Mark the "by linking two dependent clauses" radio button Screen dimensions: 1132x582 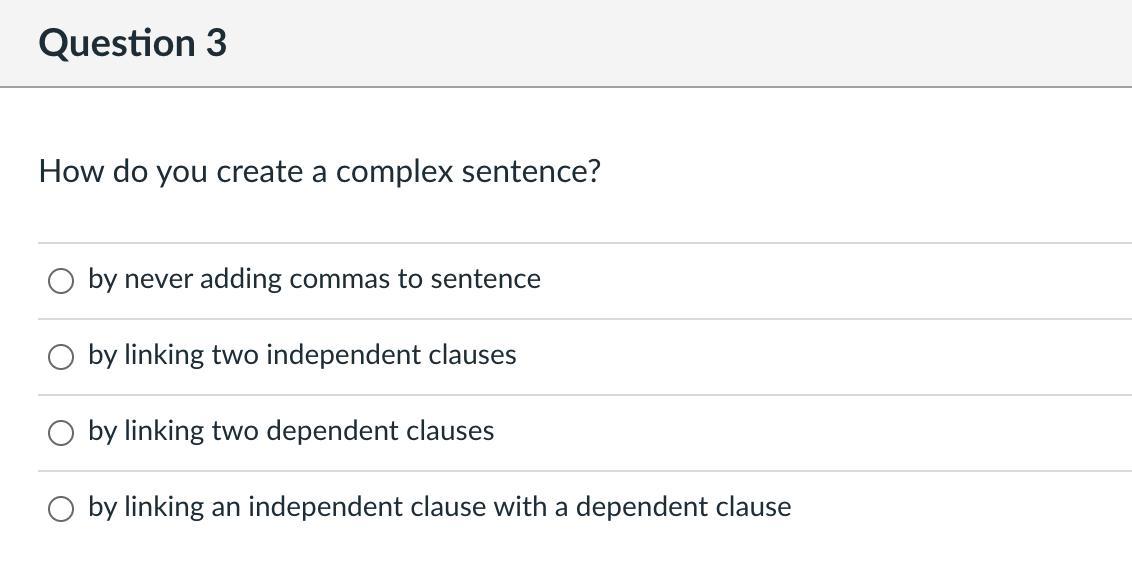click(61, 433)
